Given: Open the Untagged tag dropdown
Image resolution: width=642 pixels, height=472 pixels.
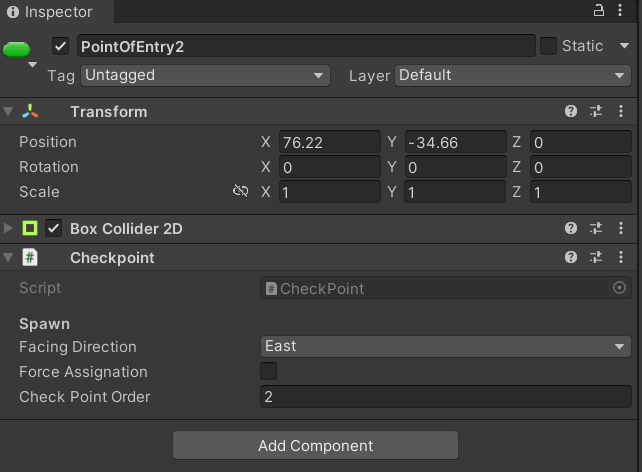Looking at the screenshot, I should [205, 75].
